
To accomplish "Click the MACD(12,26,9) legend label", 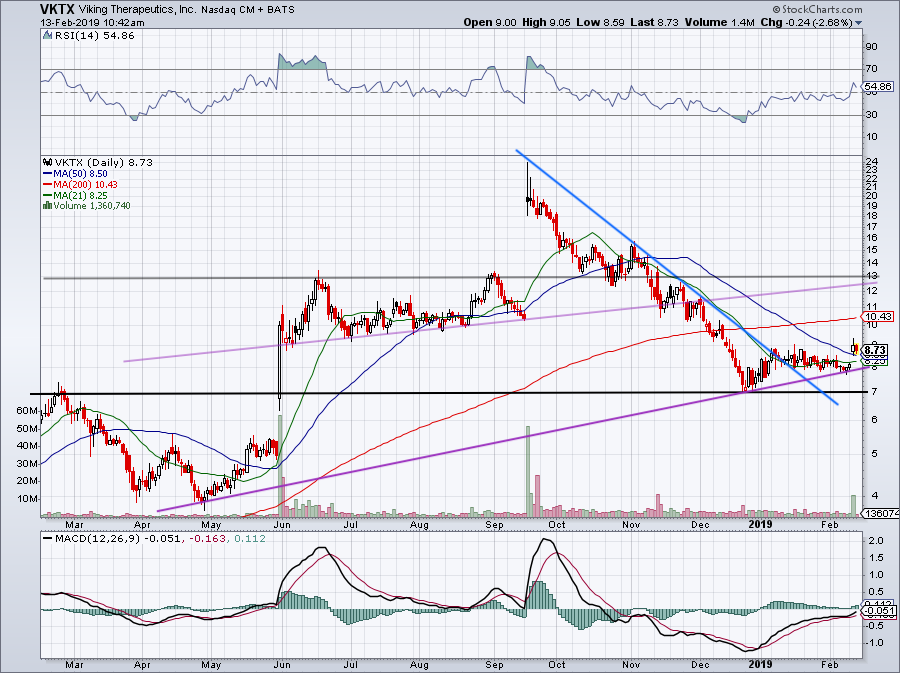I will (96, 539).
